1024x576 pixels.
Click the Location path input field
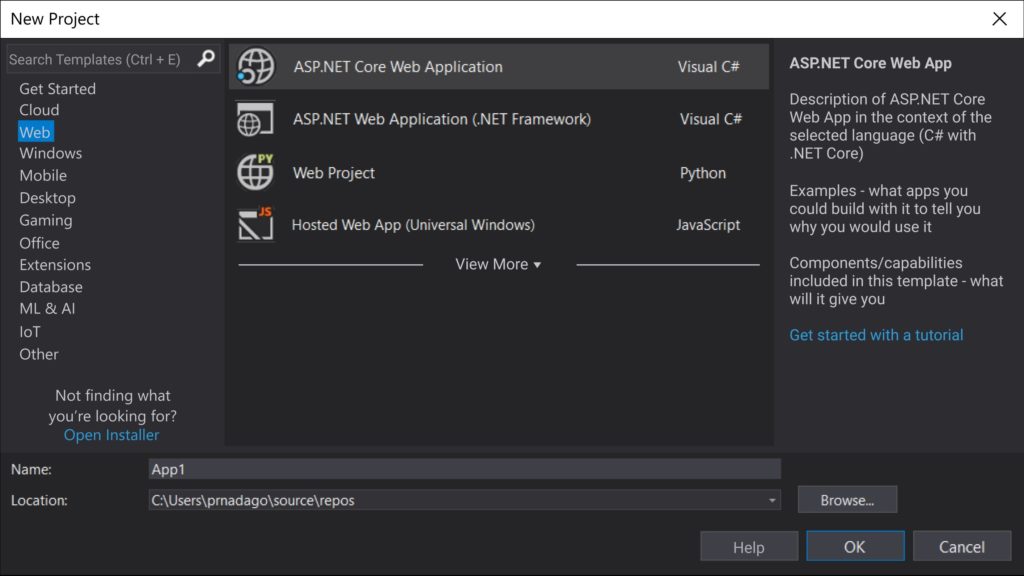point(449,500)
